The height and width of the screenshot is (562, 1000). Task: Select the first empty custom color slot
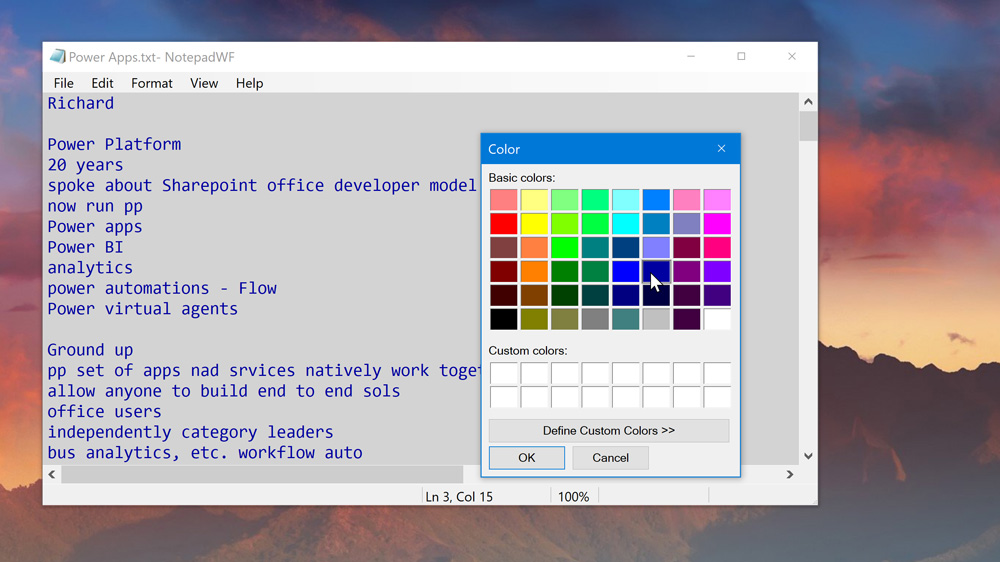click(504, 374)
